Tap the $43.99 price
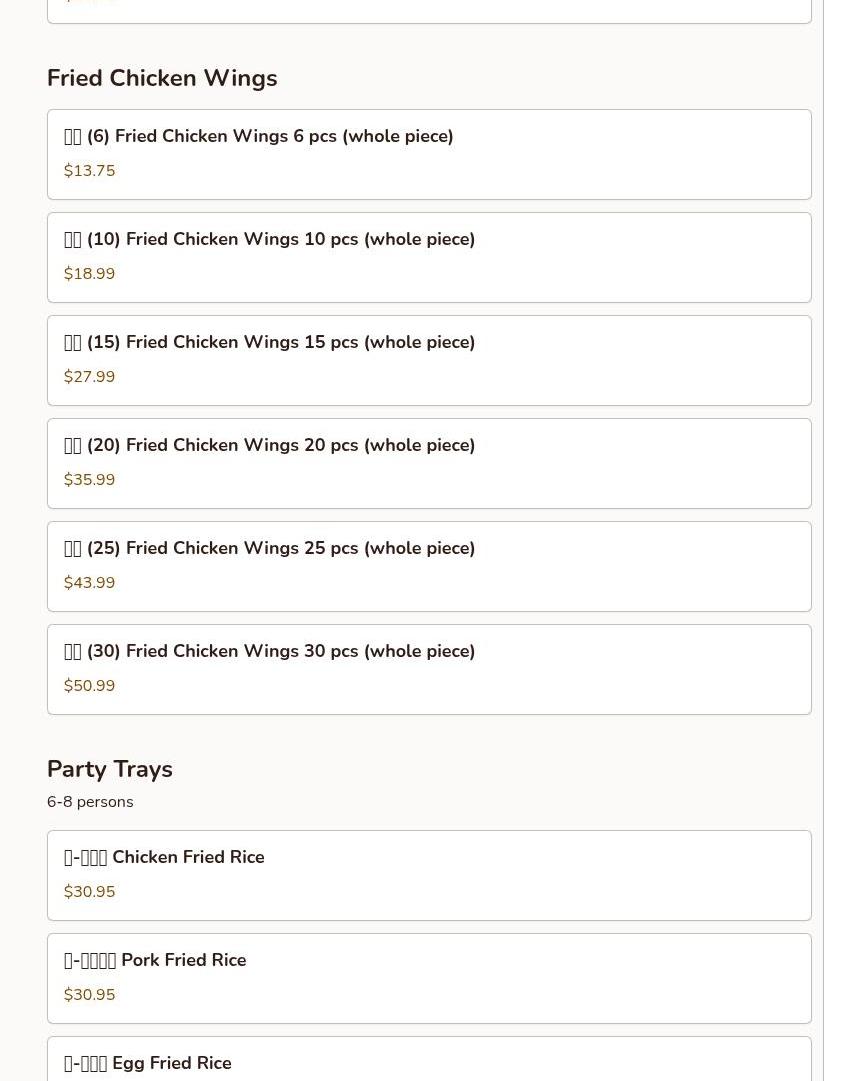844x1081 pixels. point(90,583)
